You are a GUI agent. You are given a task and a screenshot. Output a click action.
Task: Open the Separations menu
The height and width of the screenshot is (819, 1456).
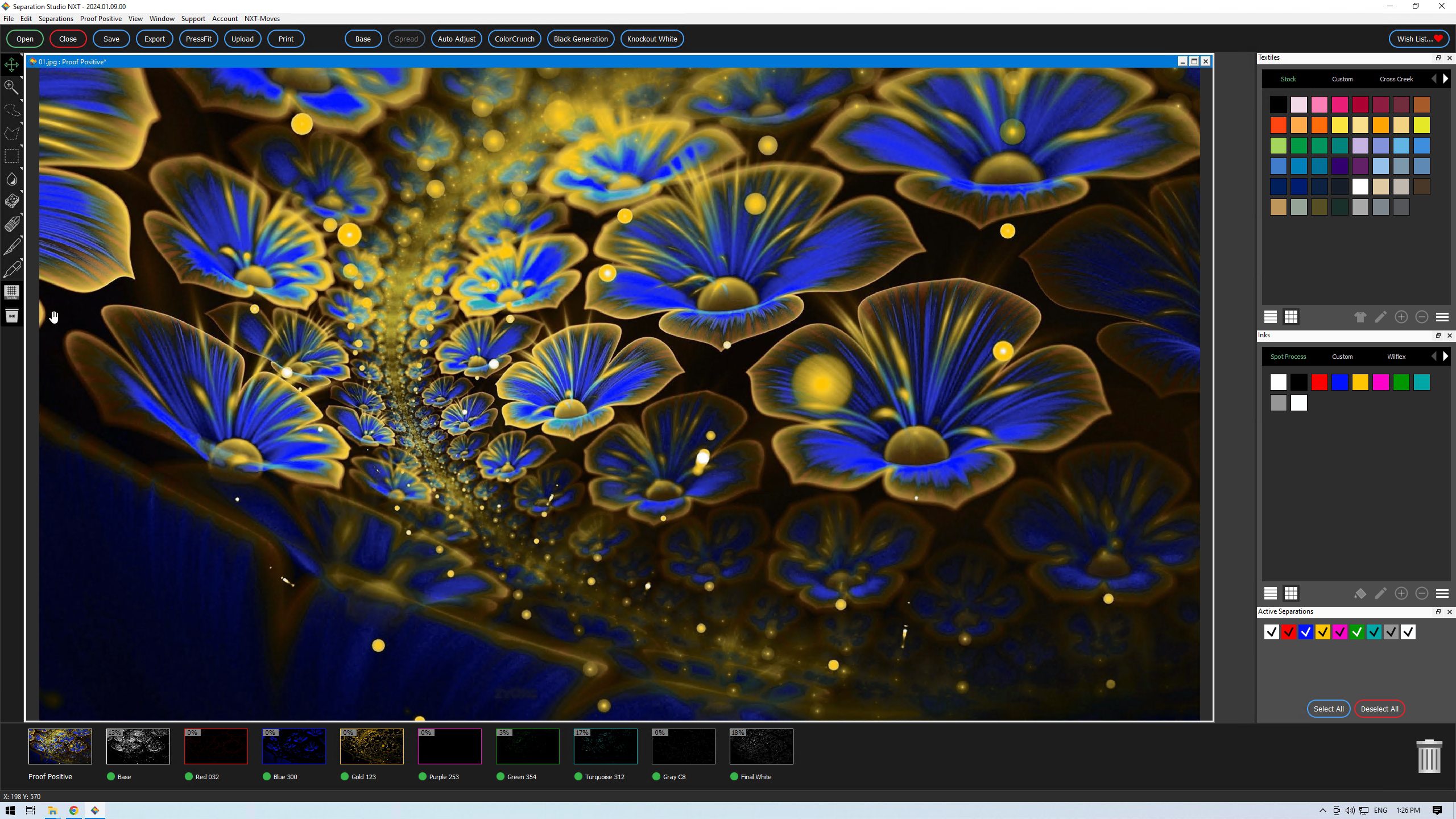tap(55, 18)
